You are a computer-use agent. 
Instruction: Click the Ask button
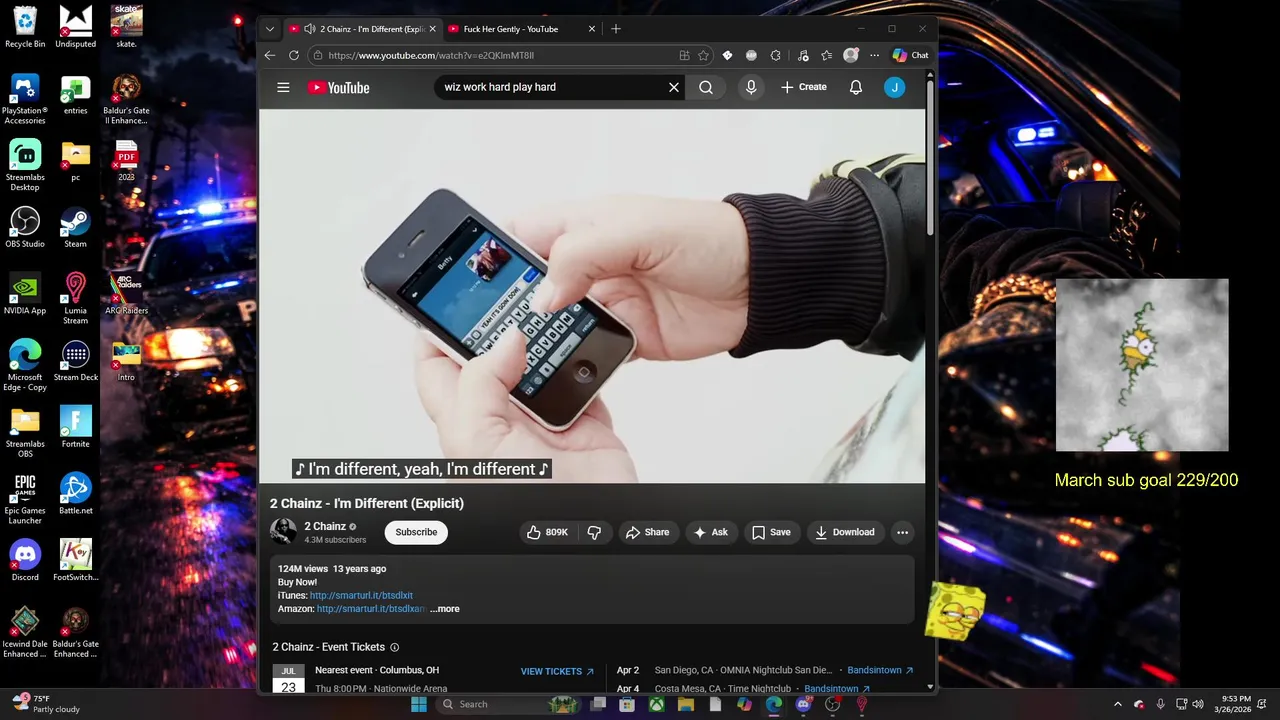point(711,532)
